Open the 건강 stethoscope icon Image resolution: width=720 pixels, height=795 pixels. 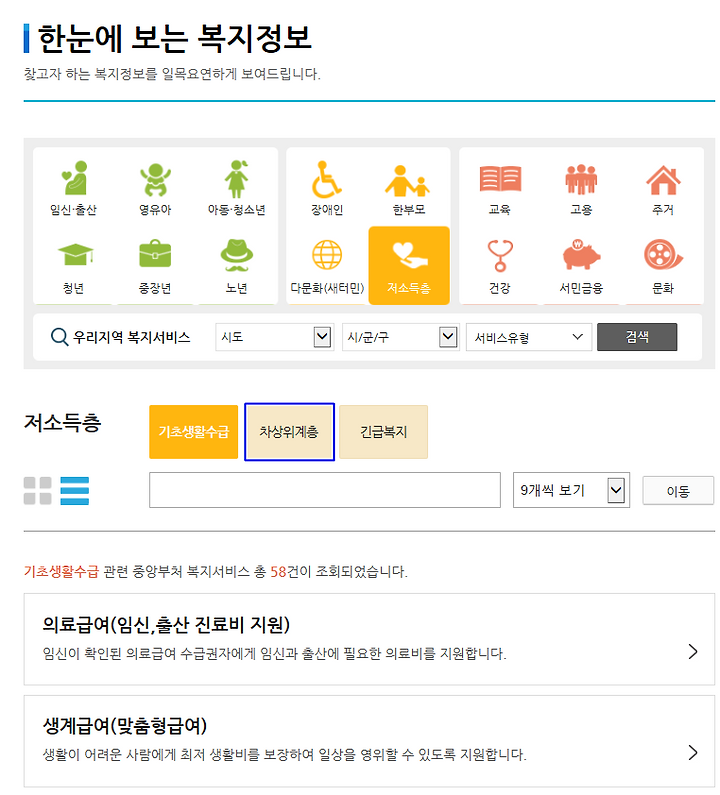[x=500, y=256]
